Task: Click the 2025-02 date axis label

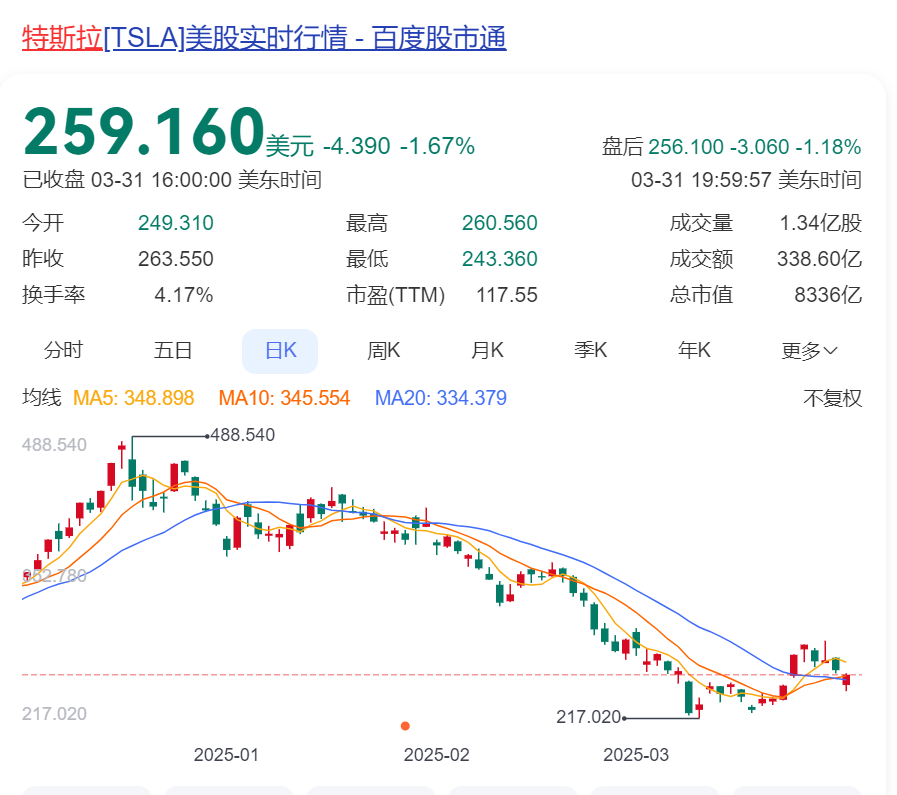Action: point(436,755)
